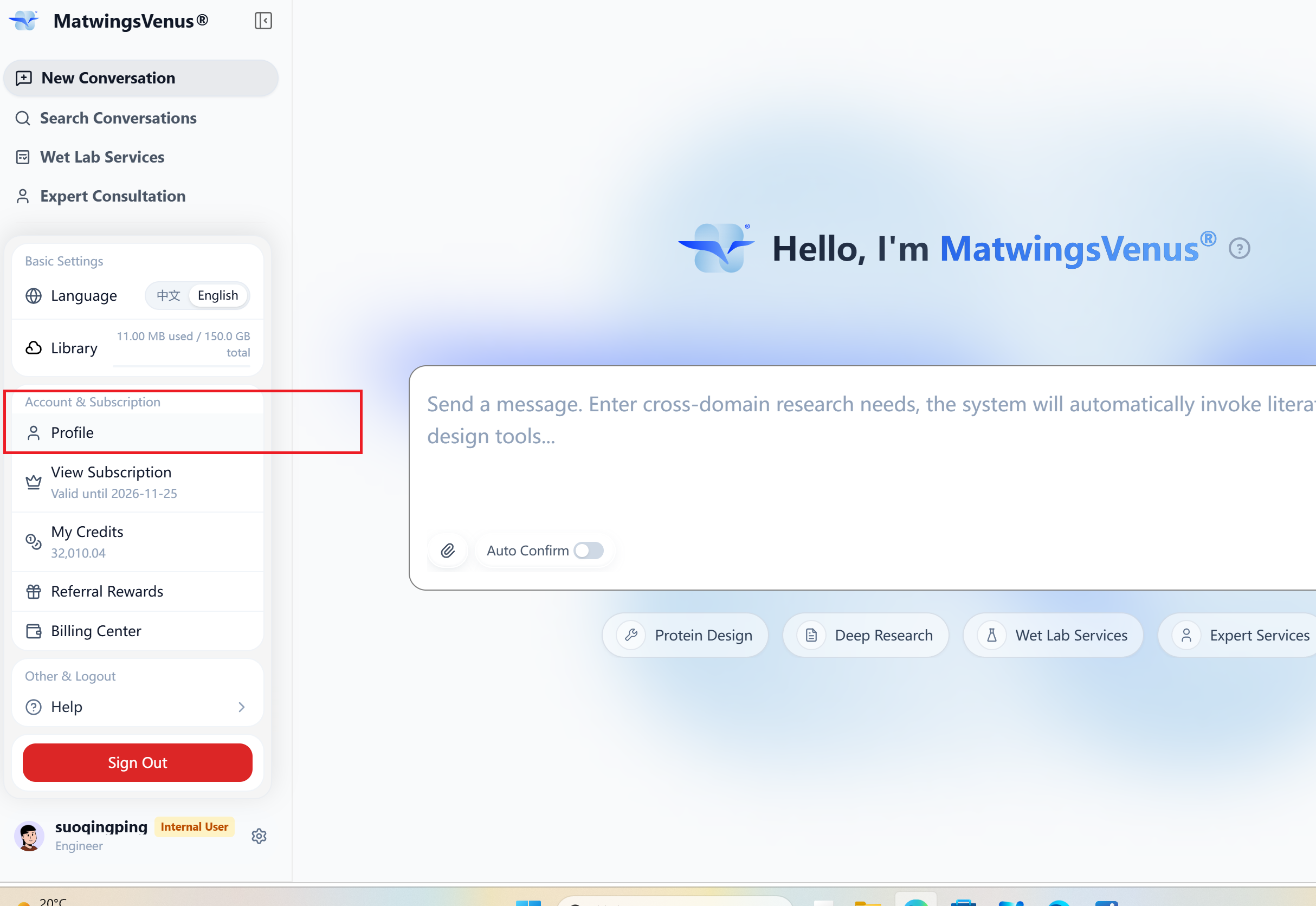Viewport: 1316px width, 906px height.
Task: Click the Internal User badge
Action: (194, 827)
